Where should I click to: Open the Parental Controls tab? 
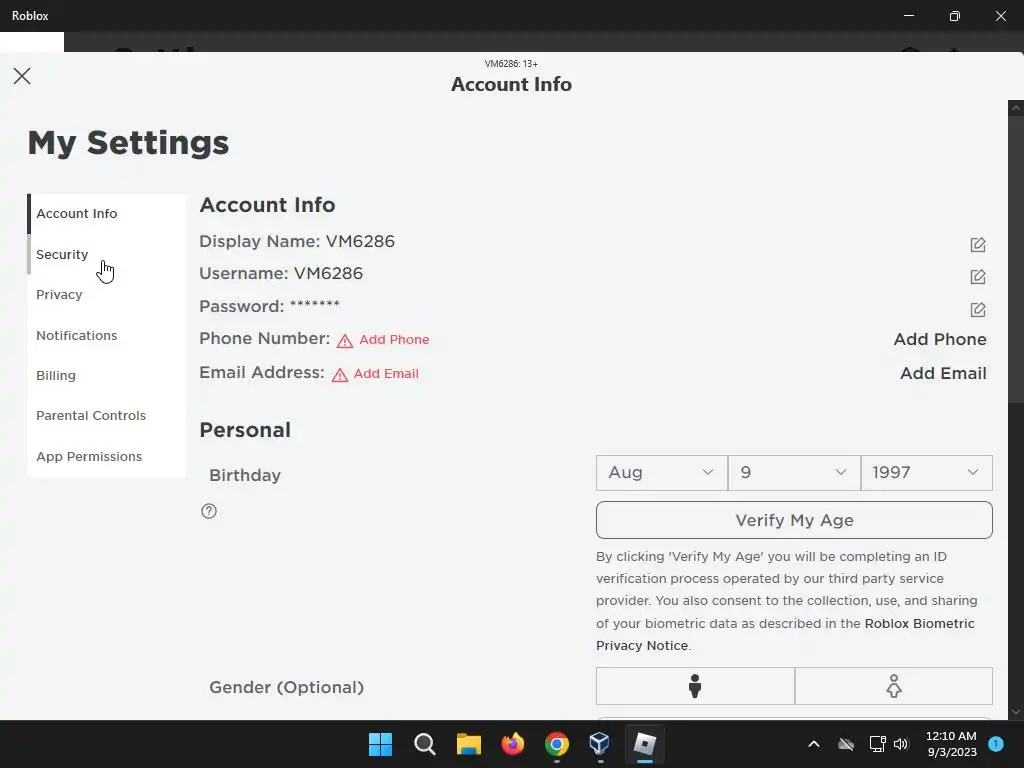(106, 415)
